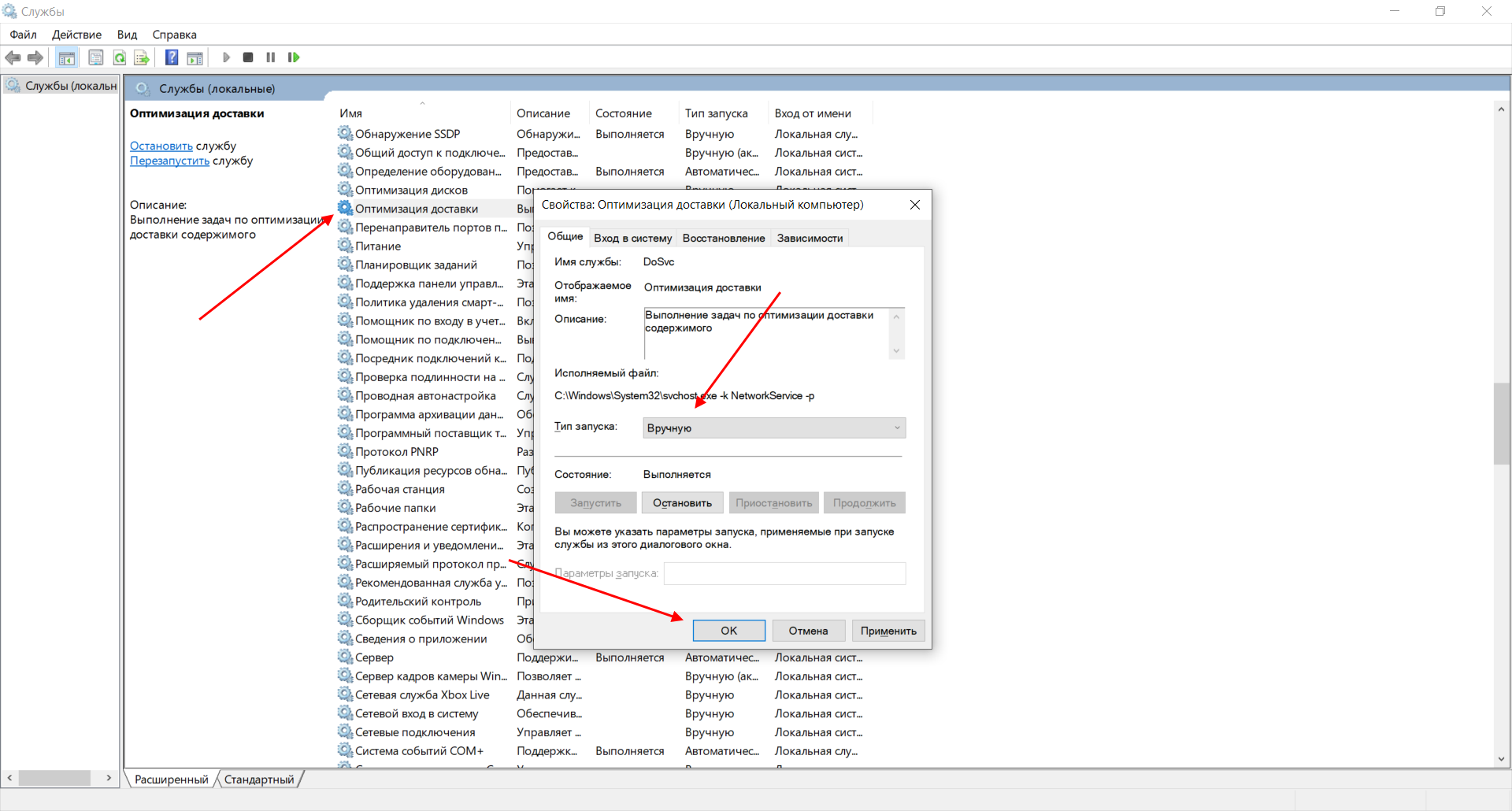This screenshot has width=1512, height=811.
Task: Click the gear icon of Сетевая служба Xbox Live
Action: pos(345,694)
